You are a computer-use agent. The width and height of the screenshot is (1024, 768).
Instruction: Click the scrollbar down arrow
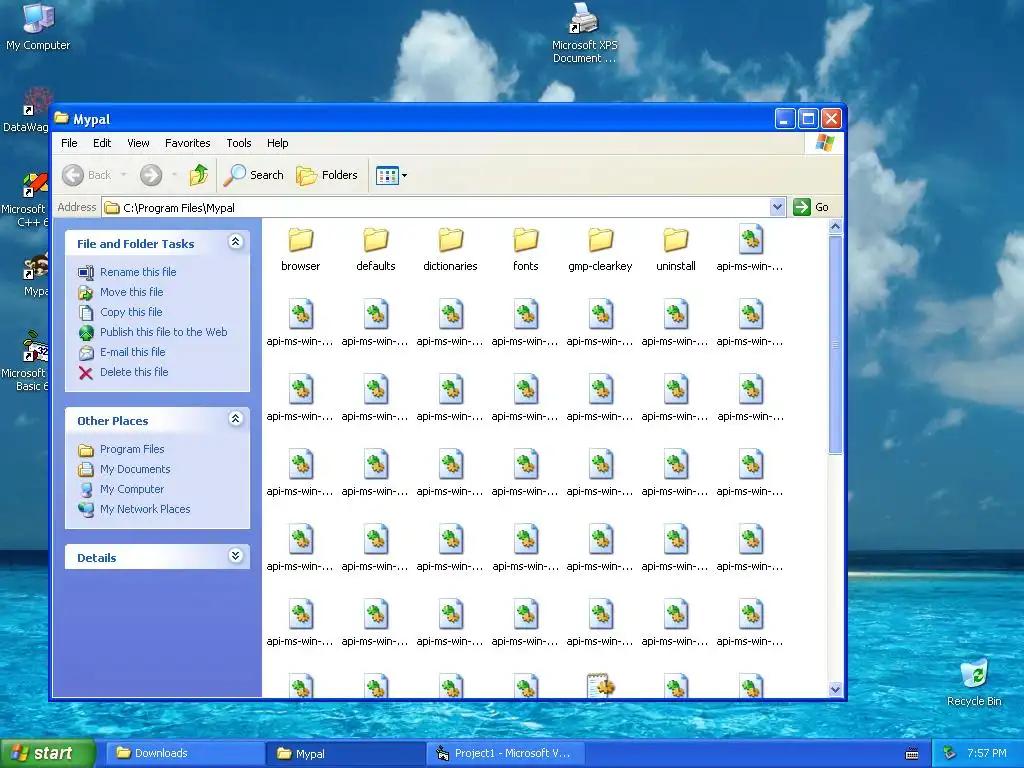835,690
